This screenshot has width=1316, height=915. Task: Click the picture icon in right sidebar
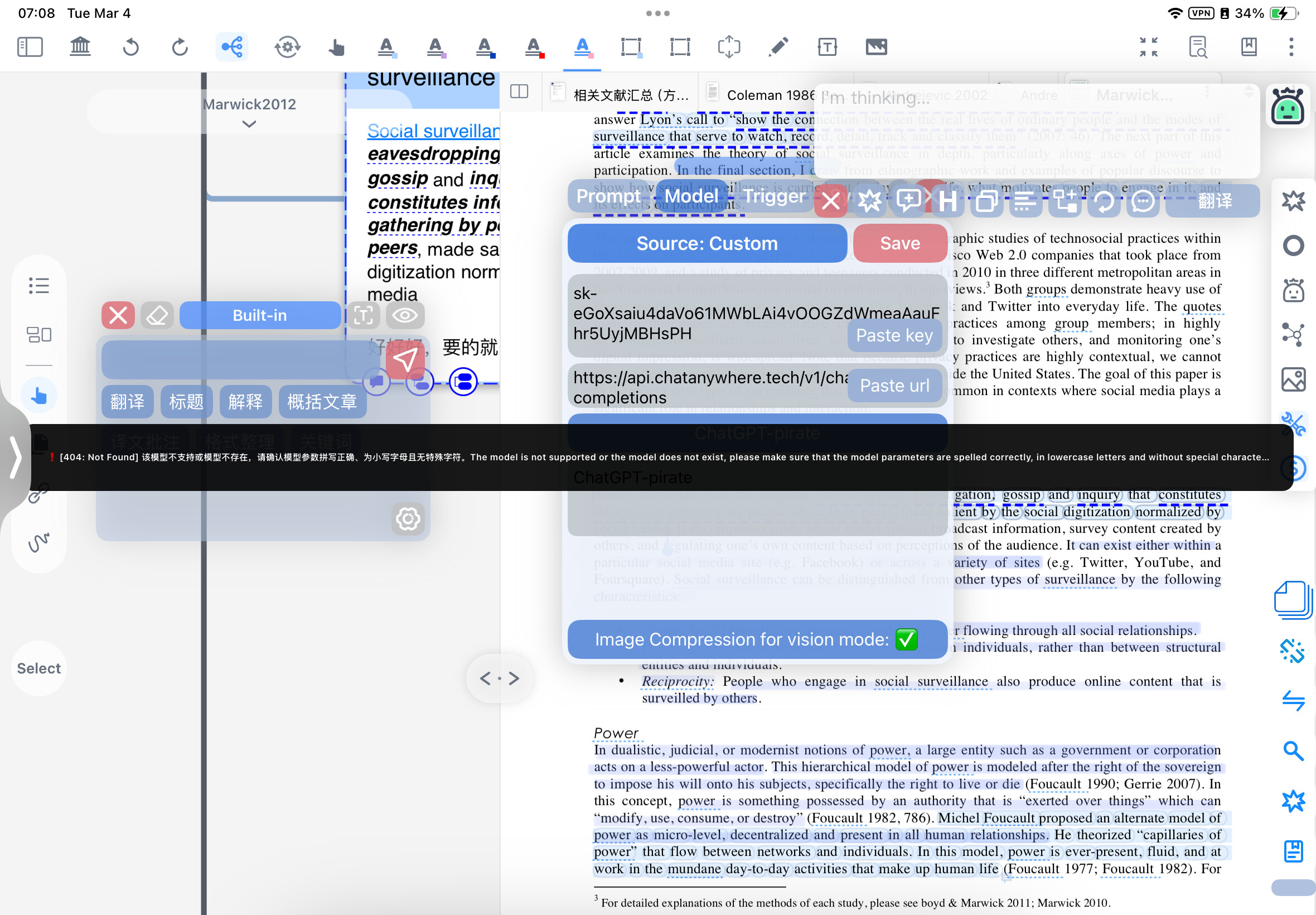click(1293, 379)
